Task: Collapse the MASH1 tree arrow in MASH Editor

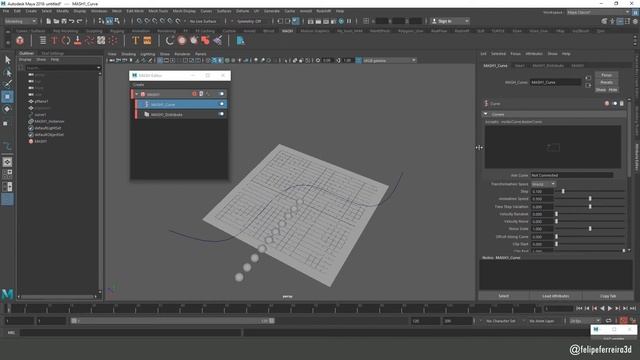Action: (x=137, y=94)
